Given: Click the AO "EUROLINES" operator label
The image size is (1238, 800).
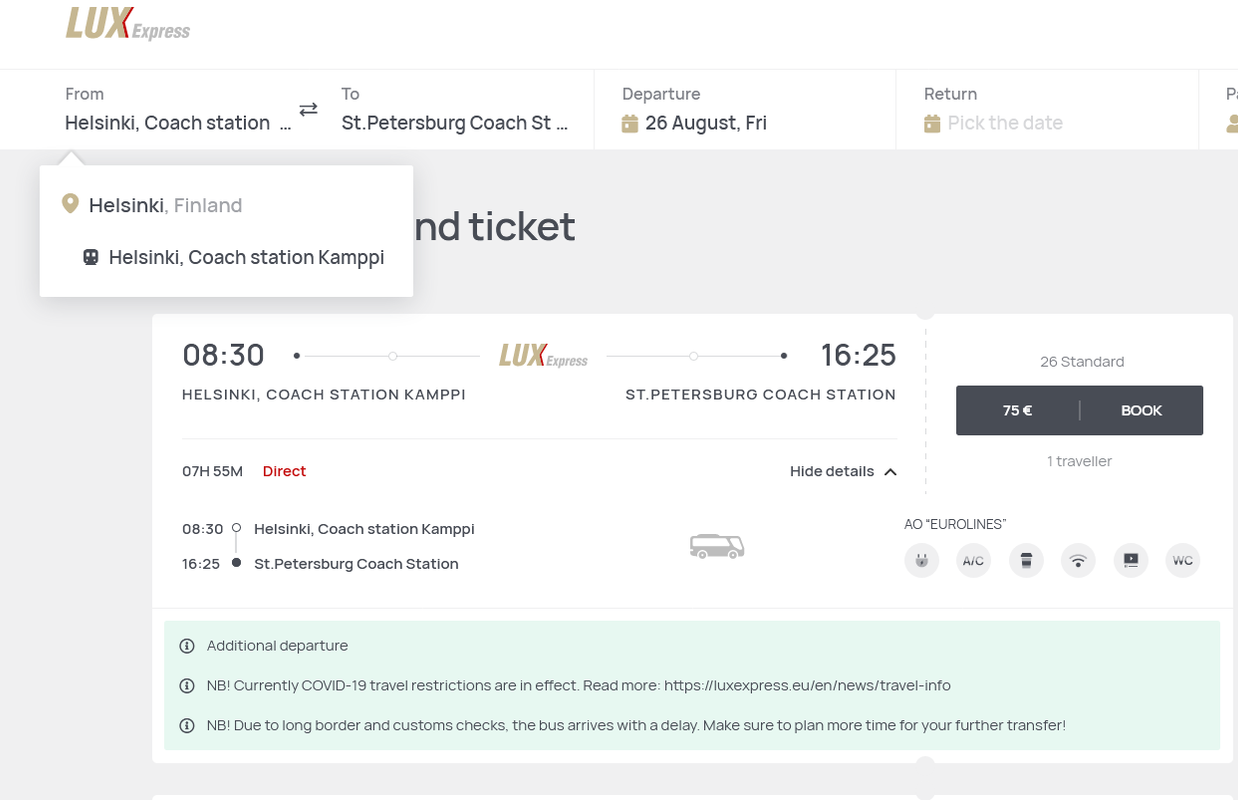Looking at the screenshot, I should pos(955,524).
